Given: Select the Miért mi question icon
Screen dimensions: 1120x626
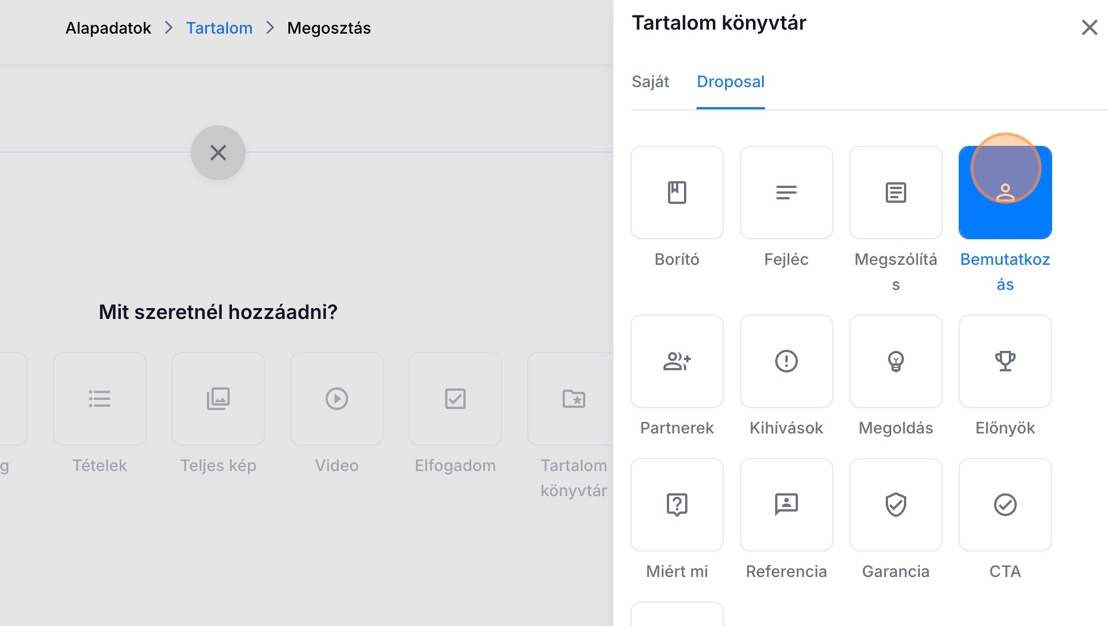Looking at the screenshot, I should [677, 505].
